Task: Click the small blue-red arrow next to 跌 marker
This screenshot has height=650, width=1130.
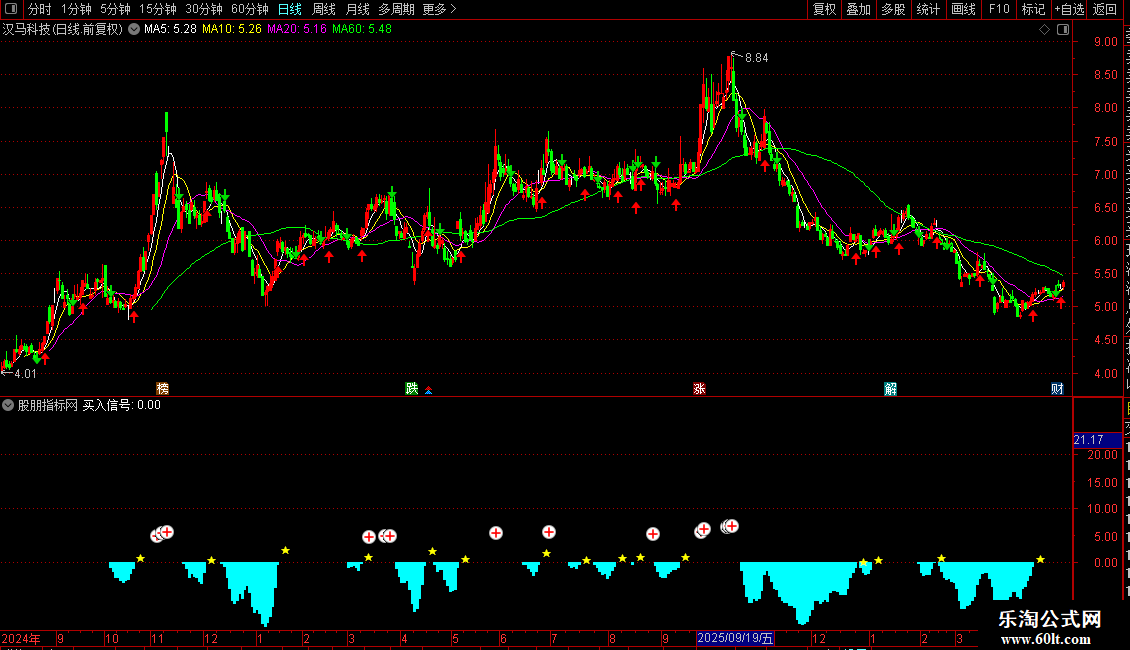Action: click(429, 391)
